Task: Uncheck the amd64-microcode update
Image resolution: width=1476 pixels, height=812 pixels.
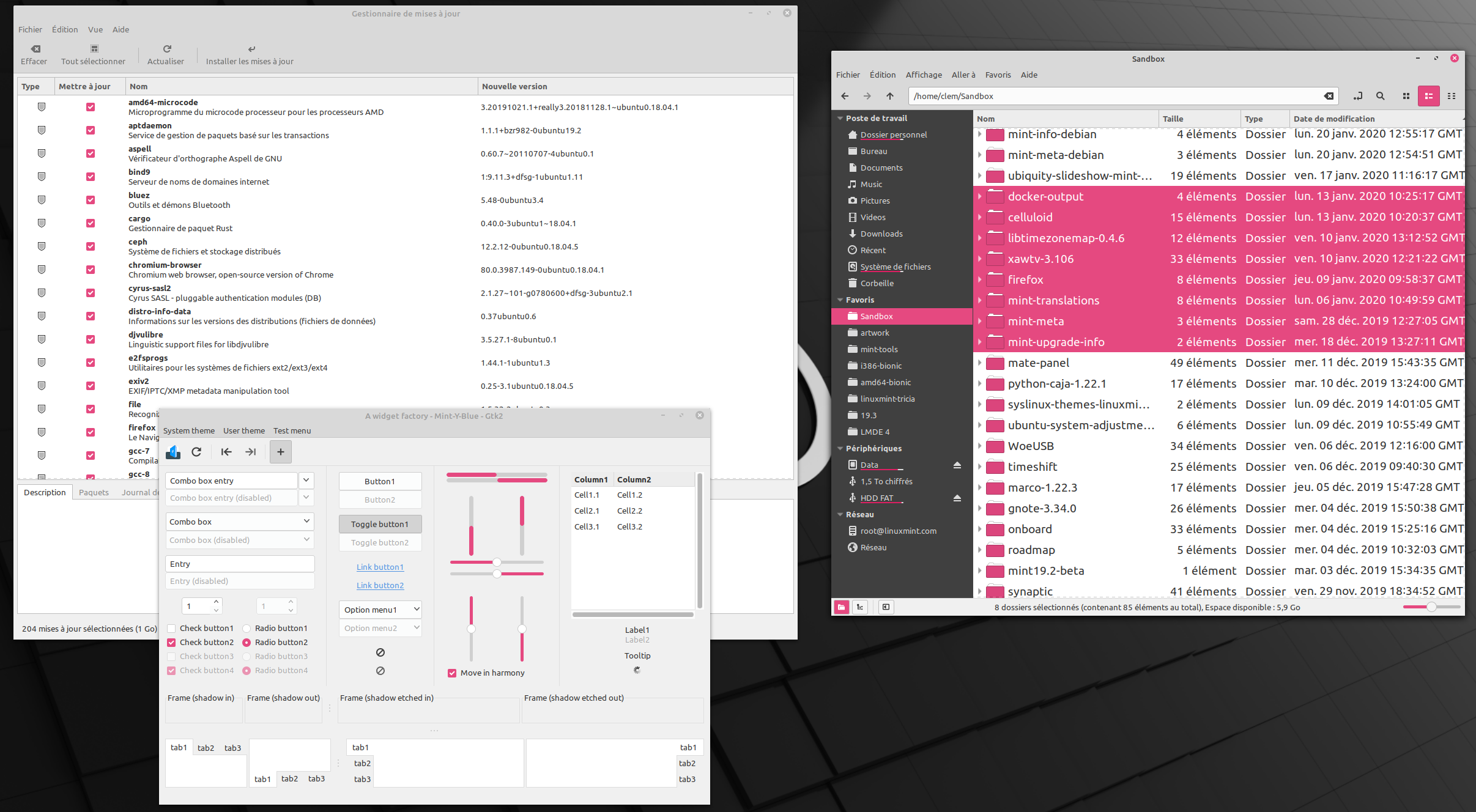Action: pyautogui.click(x=90, y=106)
